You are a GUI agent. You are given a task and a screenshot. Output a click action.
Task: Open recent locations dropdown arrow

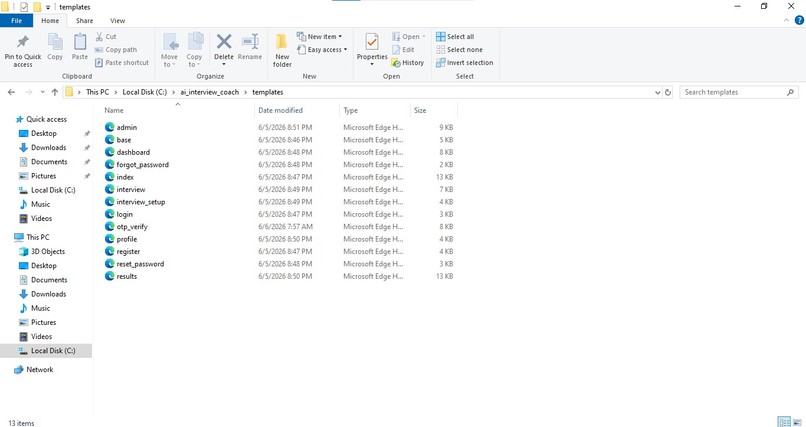(42, 92)
